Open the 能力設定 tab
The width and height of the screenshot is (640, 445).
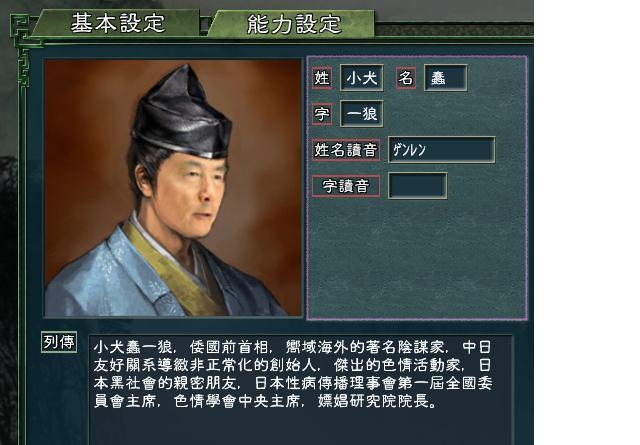(293, 24)
